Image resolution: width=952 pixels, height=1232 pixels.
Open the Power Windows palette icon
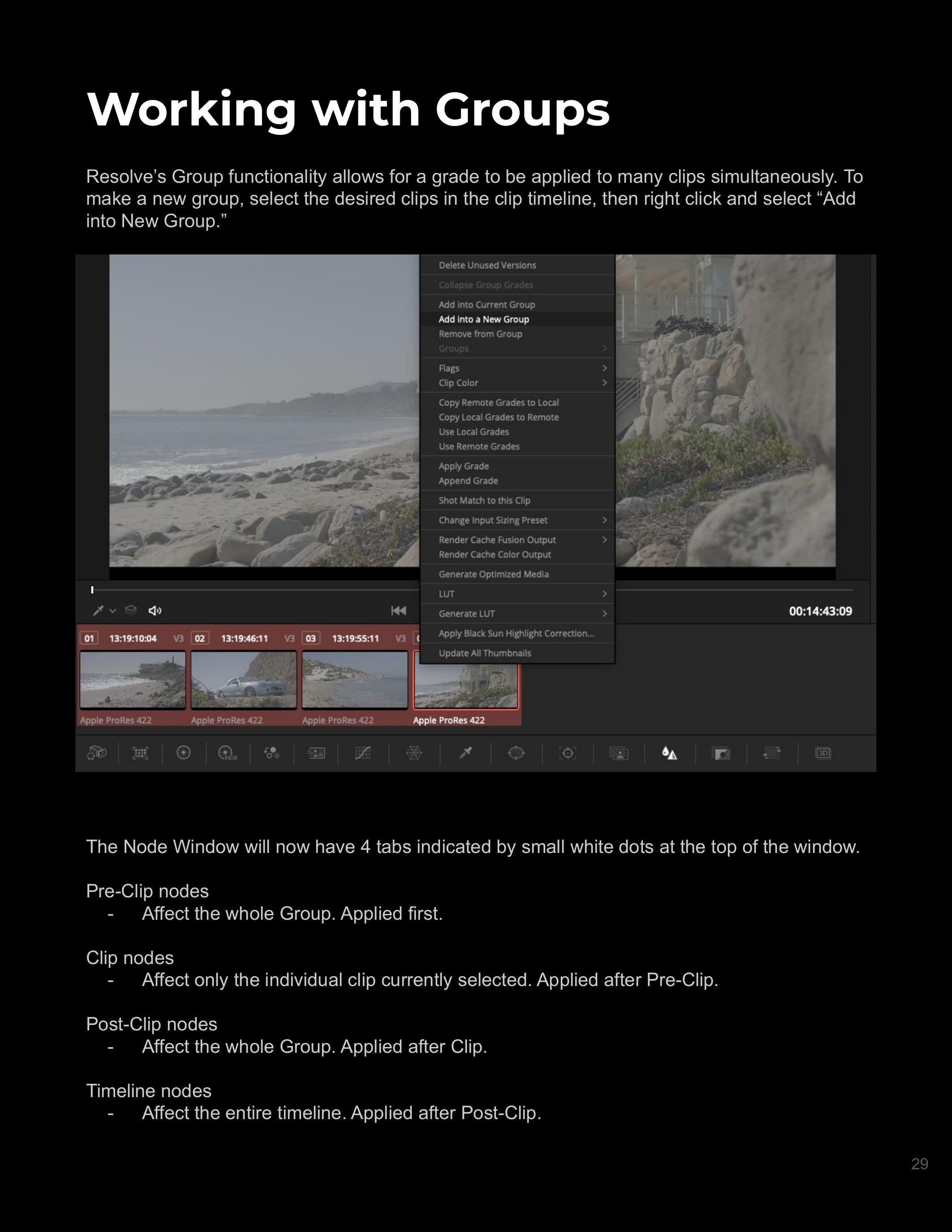point(516,753)
